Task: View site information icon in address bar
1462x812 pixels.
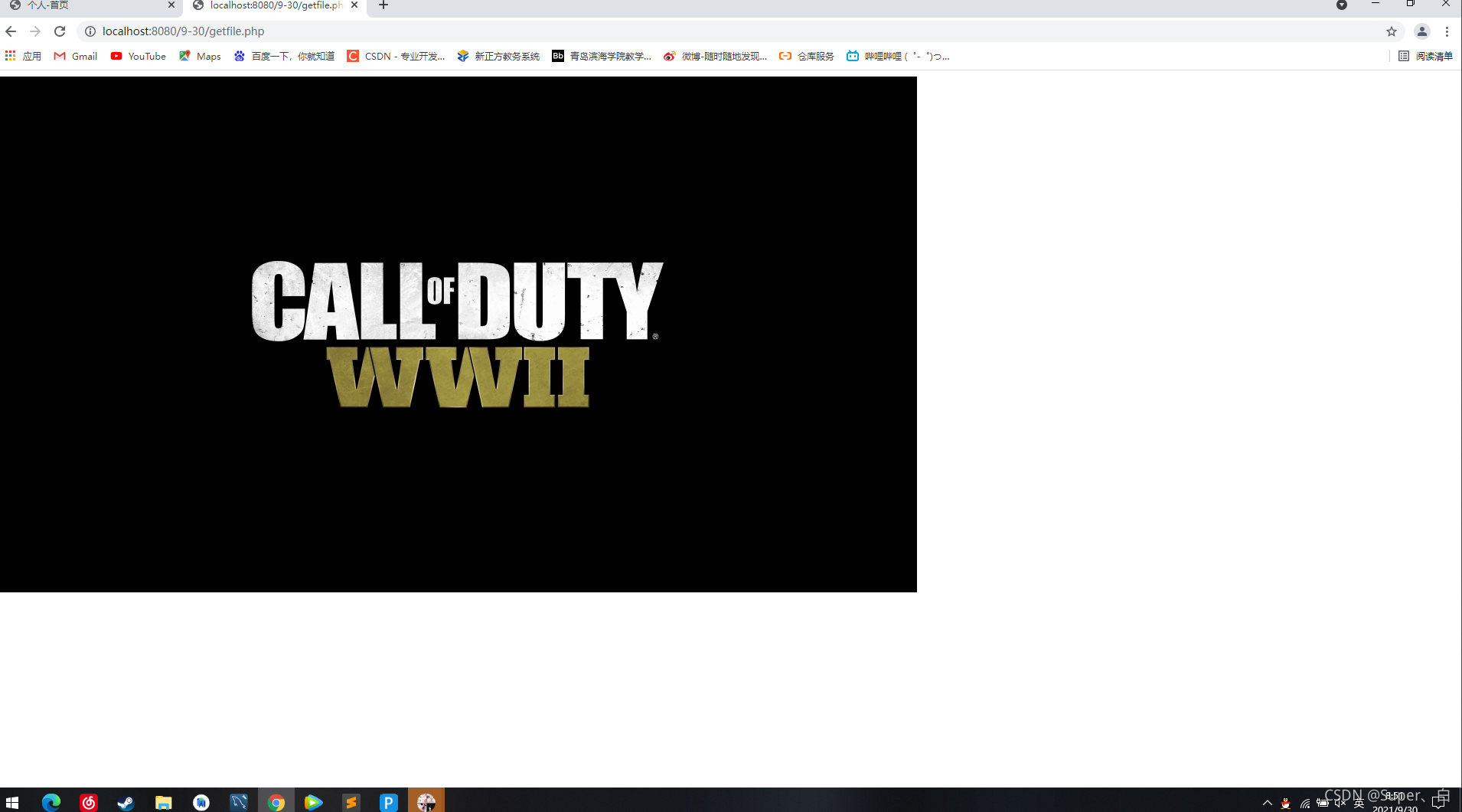Action: coord(90,31)
